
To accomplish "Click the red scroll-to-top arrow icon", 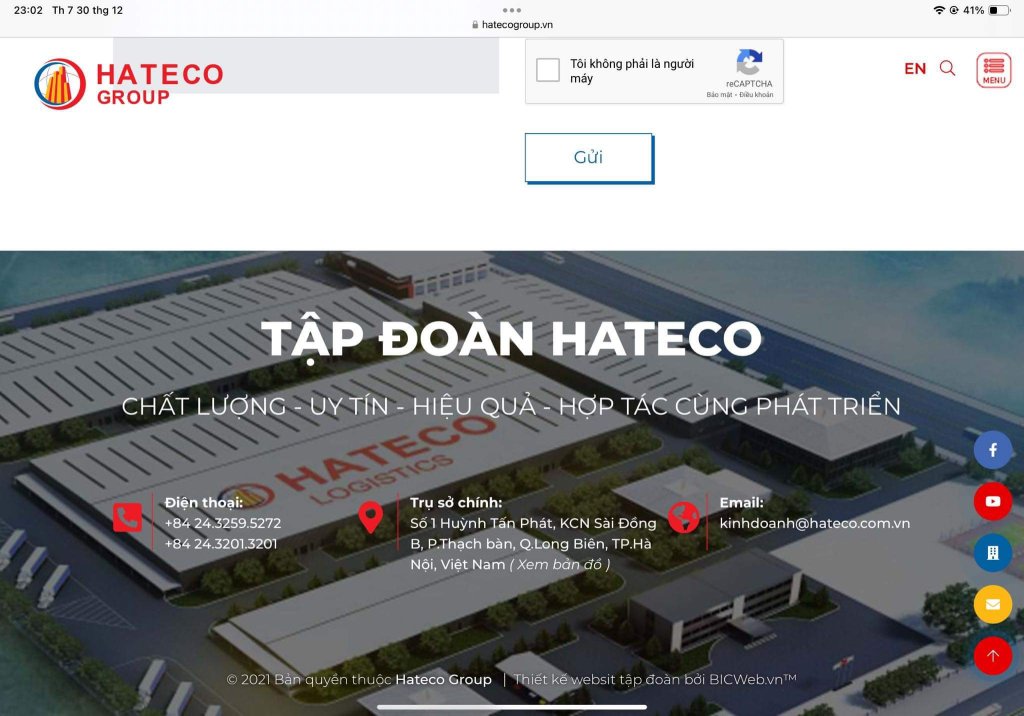I will pos(993,655).
